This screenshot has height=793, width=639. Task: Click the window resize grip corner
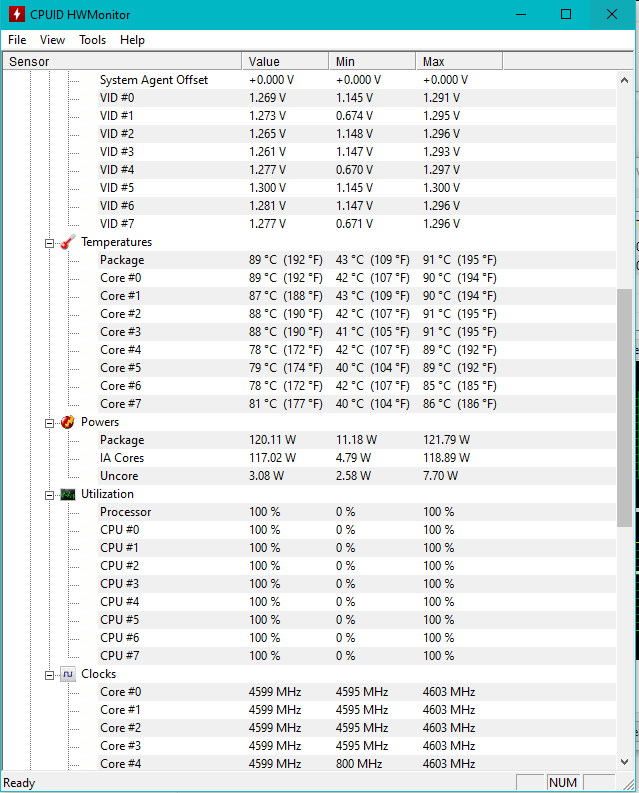coord(629,784)
